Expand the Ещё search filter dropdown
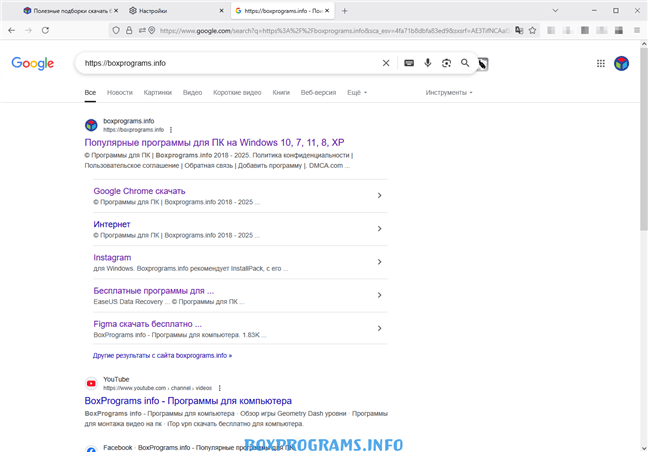This screenshot has width=648, height=452. [x=357, y=93]
